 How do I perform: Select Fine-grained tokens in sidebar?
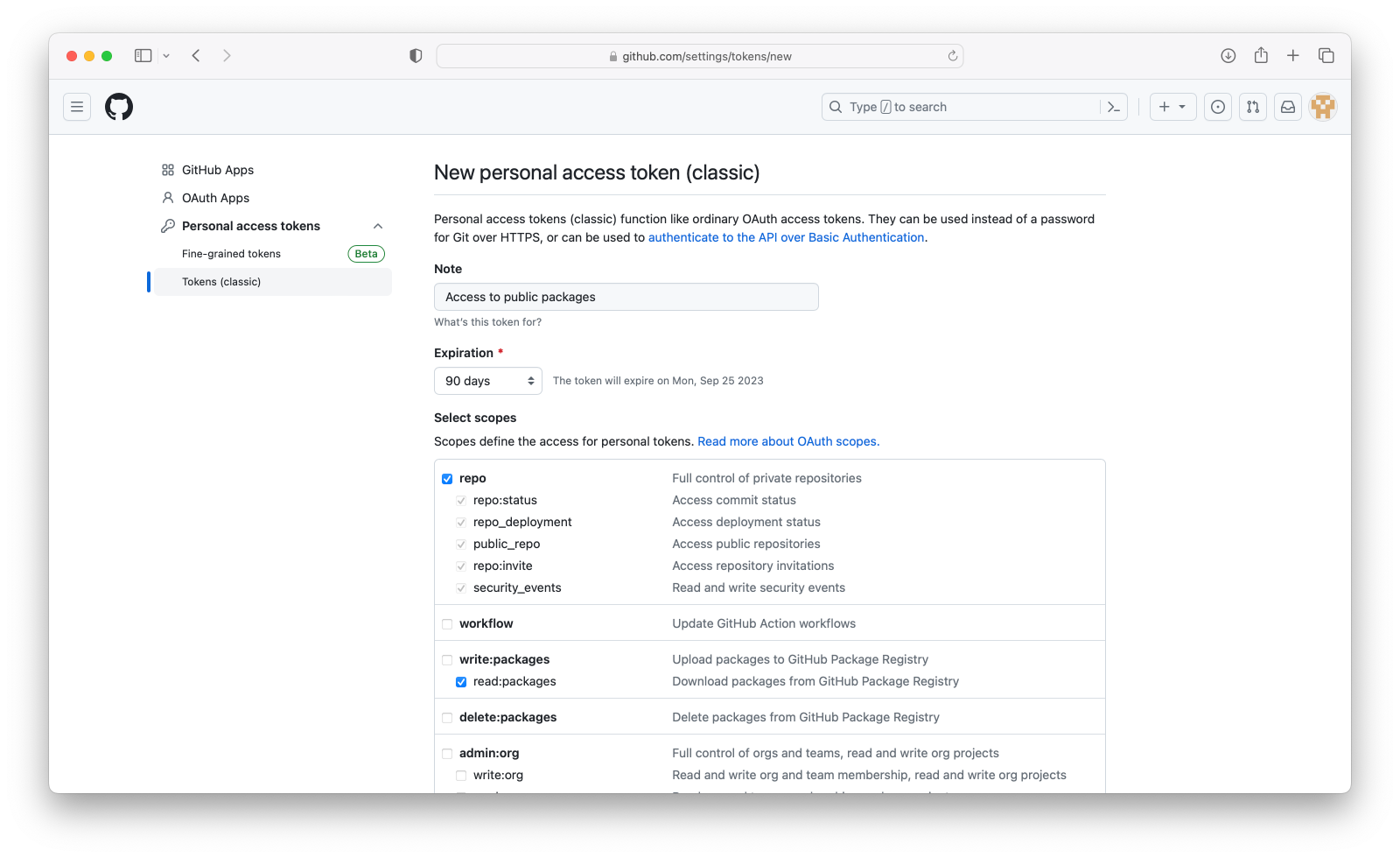pyautogui.click(x=231, y=254)
